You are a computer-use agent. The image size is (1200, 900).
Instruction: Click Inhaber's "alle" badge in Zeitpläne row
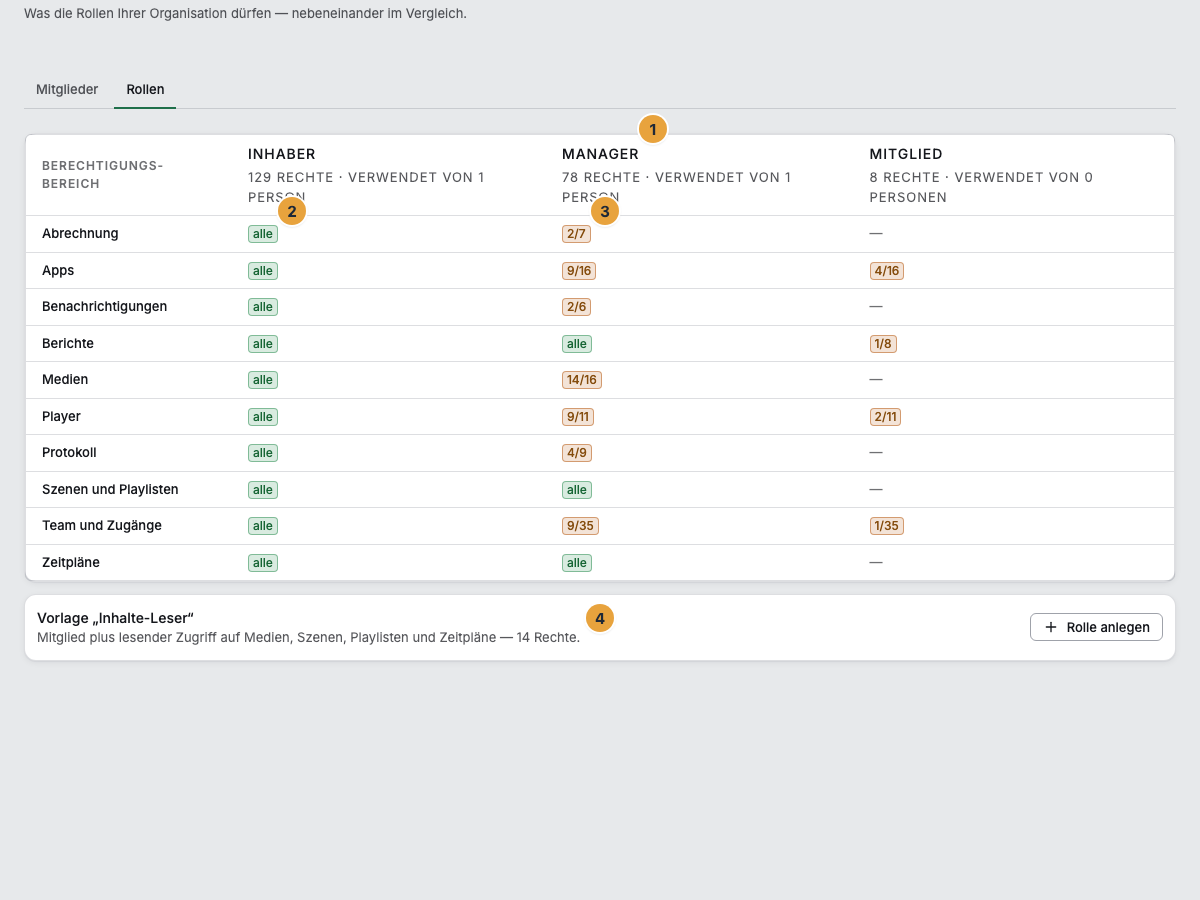click(263, 563)
